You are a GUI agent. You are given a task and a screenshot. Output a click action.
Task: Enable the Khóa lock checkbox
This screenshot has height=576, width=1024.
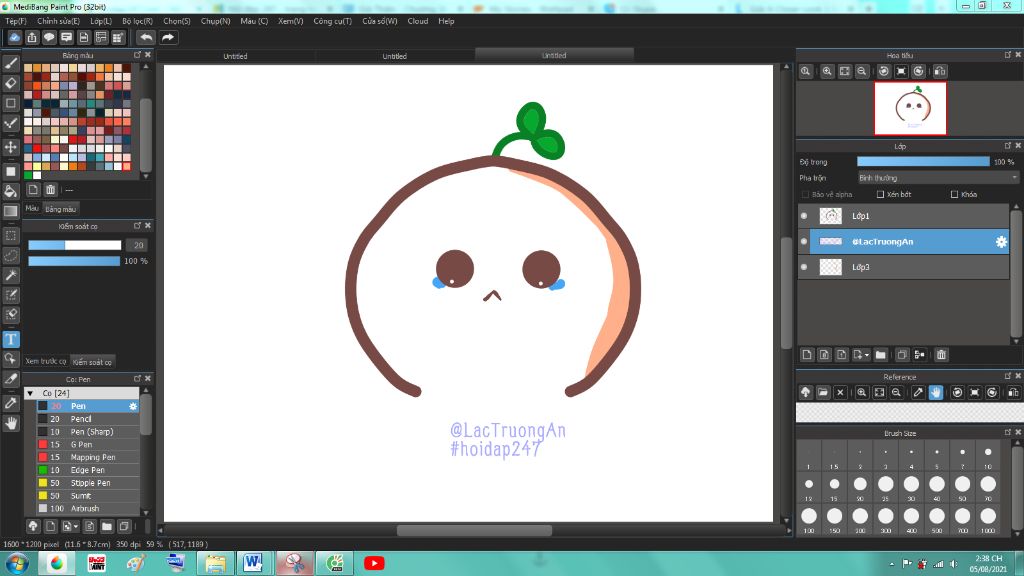point(954,194)
